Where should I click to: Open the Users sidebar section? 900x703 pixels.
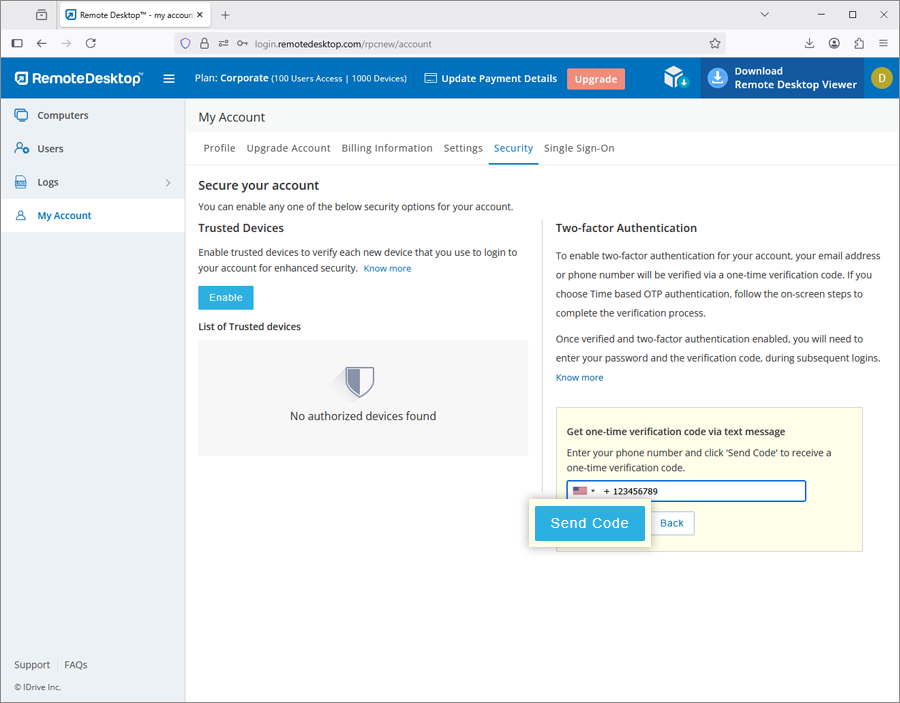click(50, 149)
